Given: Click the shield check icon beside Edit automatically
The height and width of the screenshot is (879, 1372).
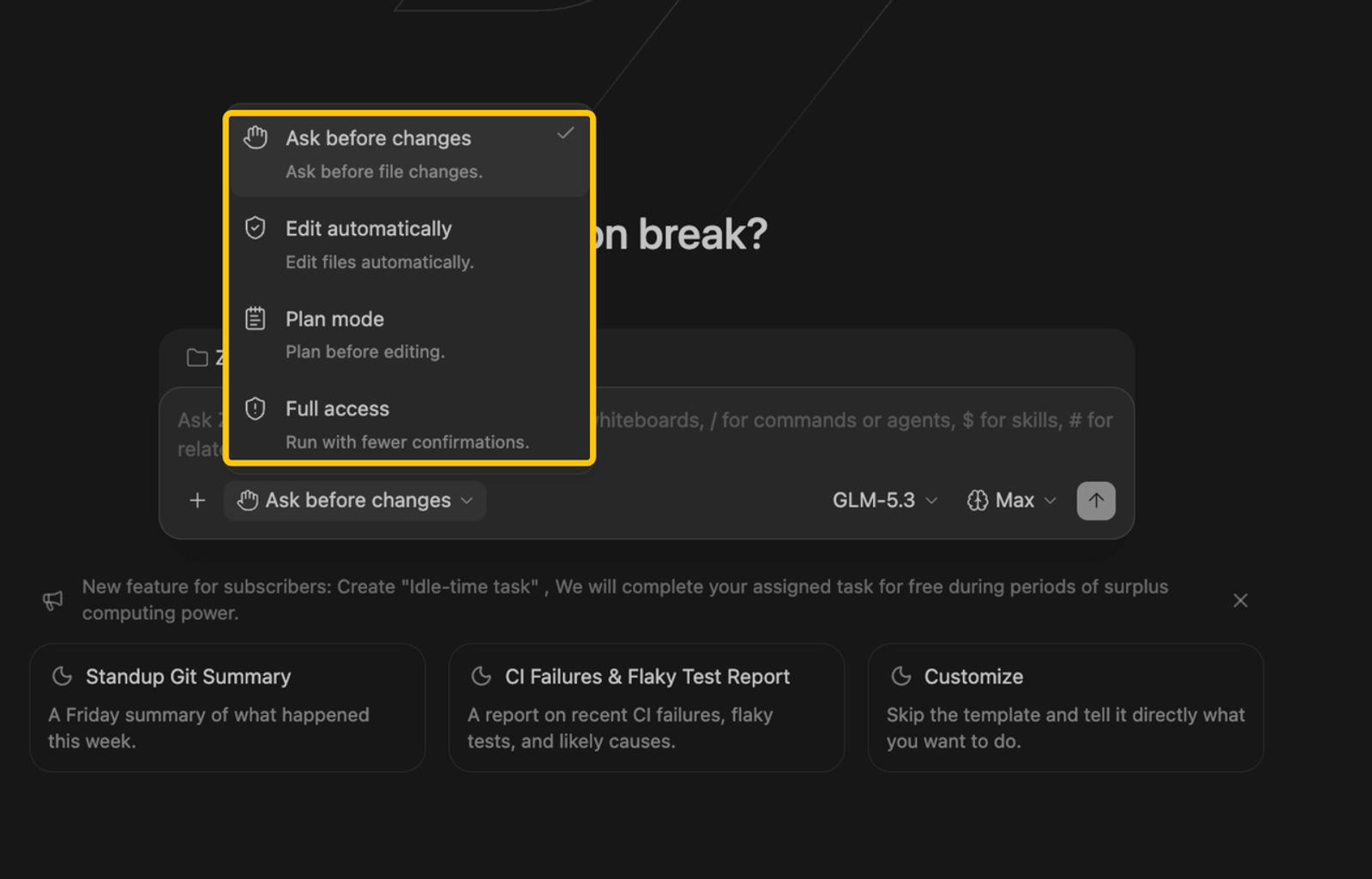Looking at the screenshot, I should (x=255, y=228).
